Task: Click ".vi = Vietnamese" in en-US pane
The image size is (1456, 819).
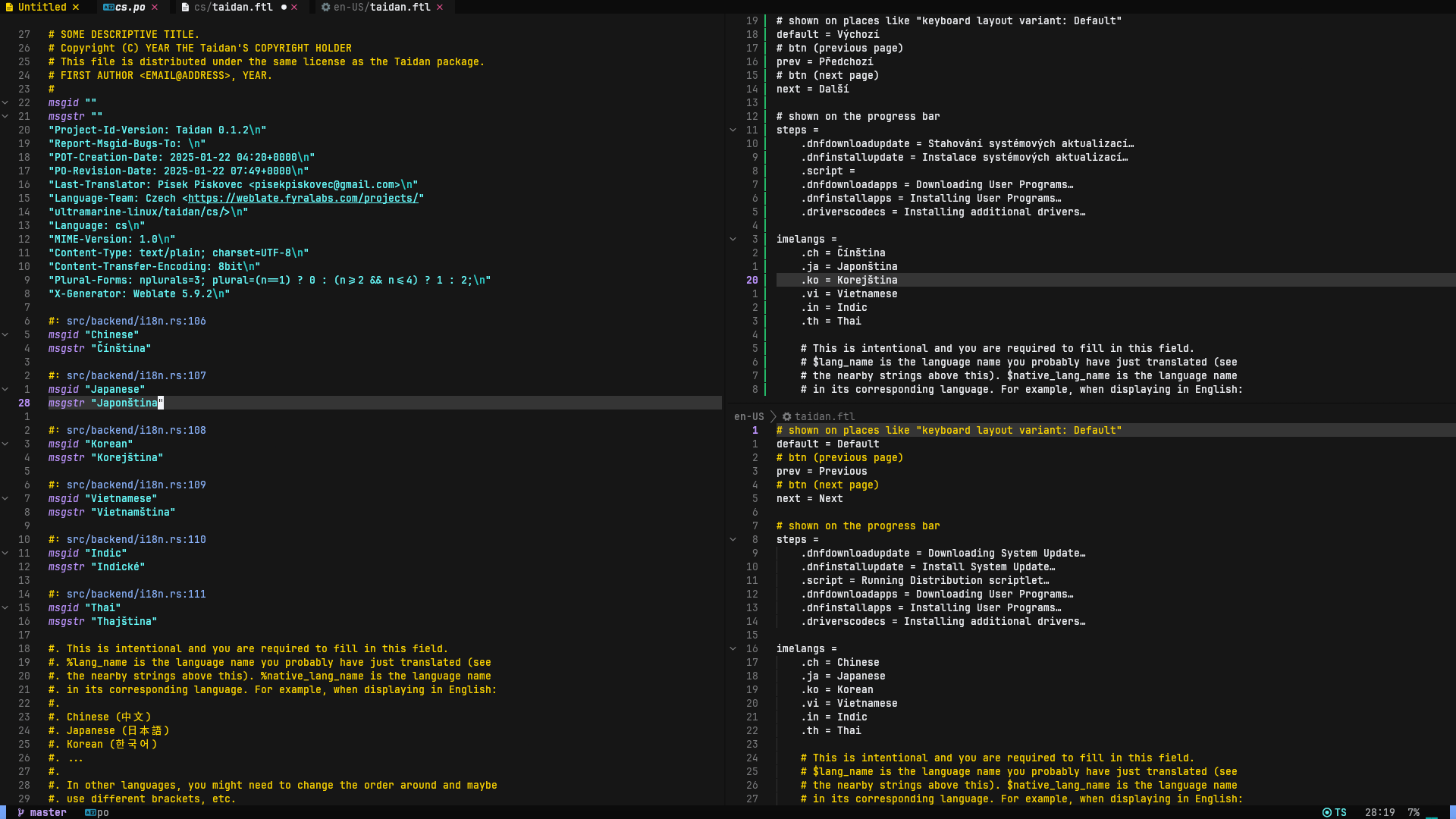Action: (849, 703)
